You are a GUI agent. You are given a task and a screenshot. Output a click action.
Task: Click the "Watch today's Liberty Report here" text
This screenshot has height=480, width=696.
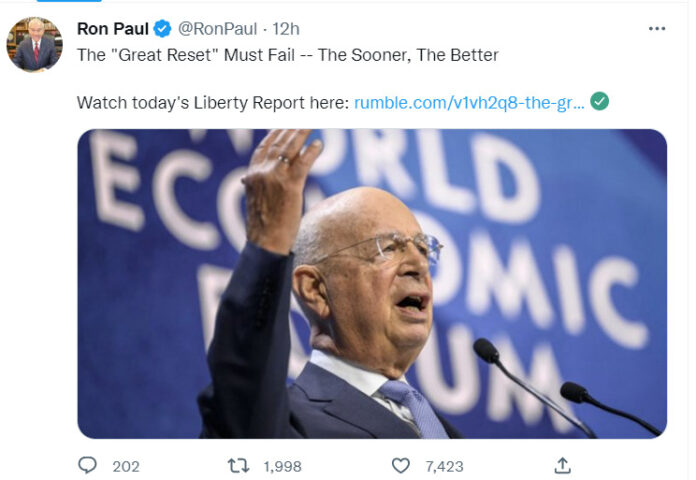[x=213, y=103]
